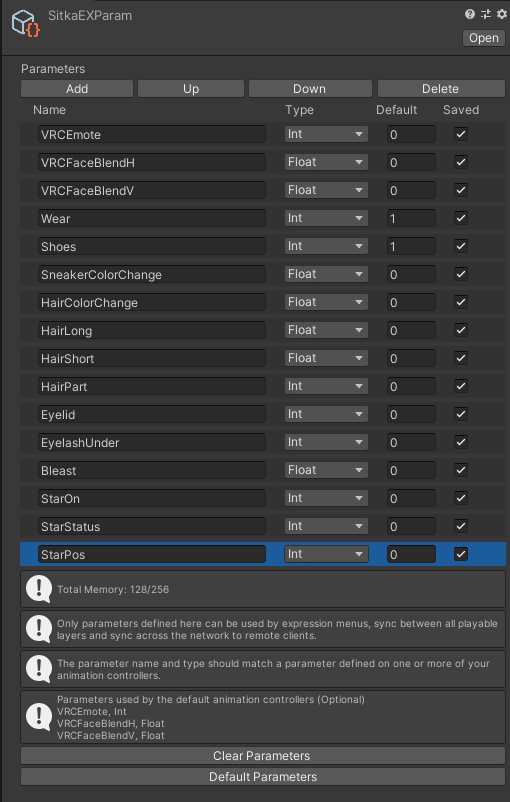Expand Type dropdown for SneakerColorChange
510x802 pixels.
tap(326, 274)
